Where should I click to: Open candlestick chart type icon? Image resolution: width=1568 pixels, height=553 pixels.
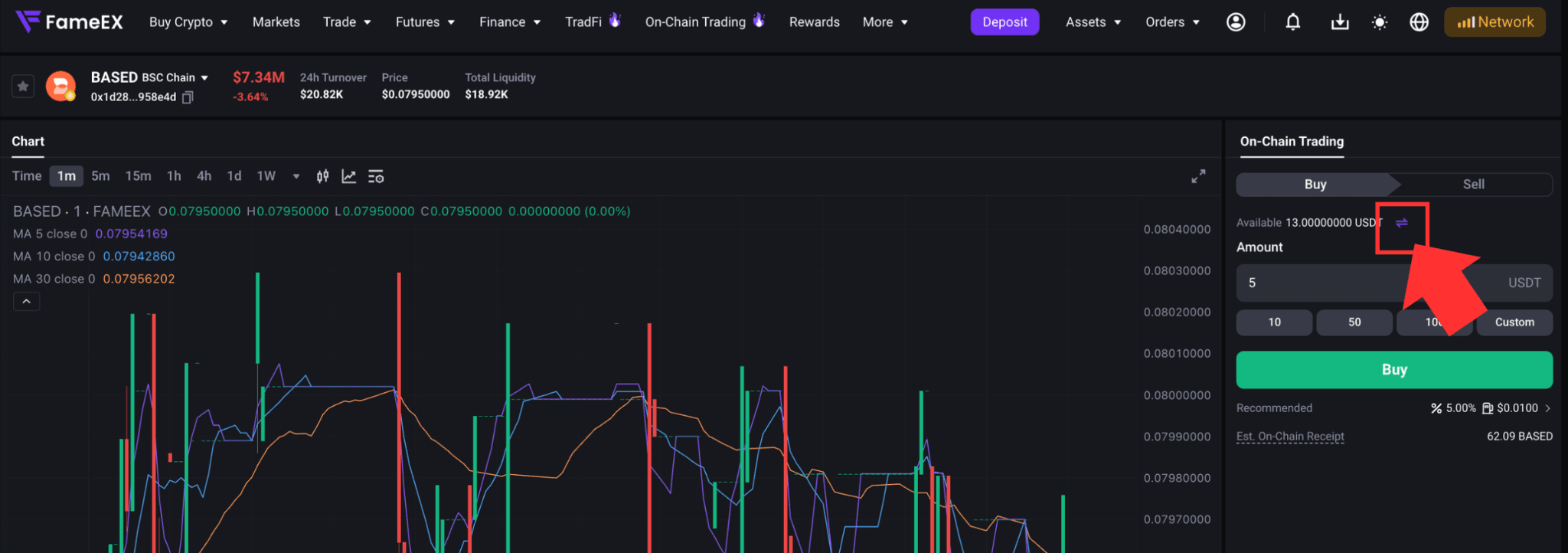[x=323, y=176]
